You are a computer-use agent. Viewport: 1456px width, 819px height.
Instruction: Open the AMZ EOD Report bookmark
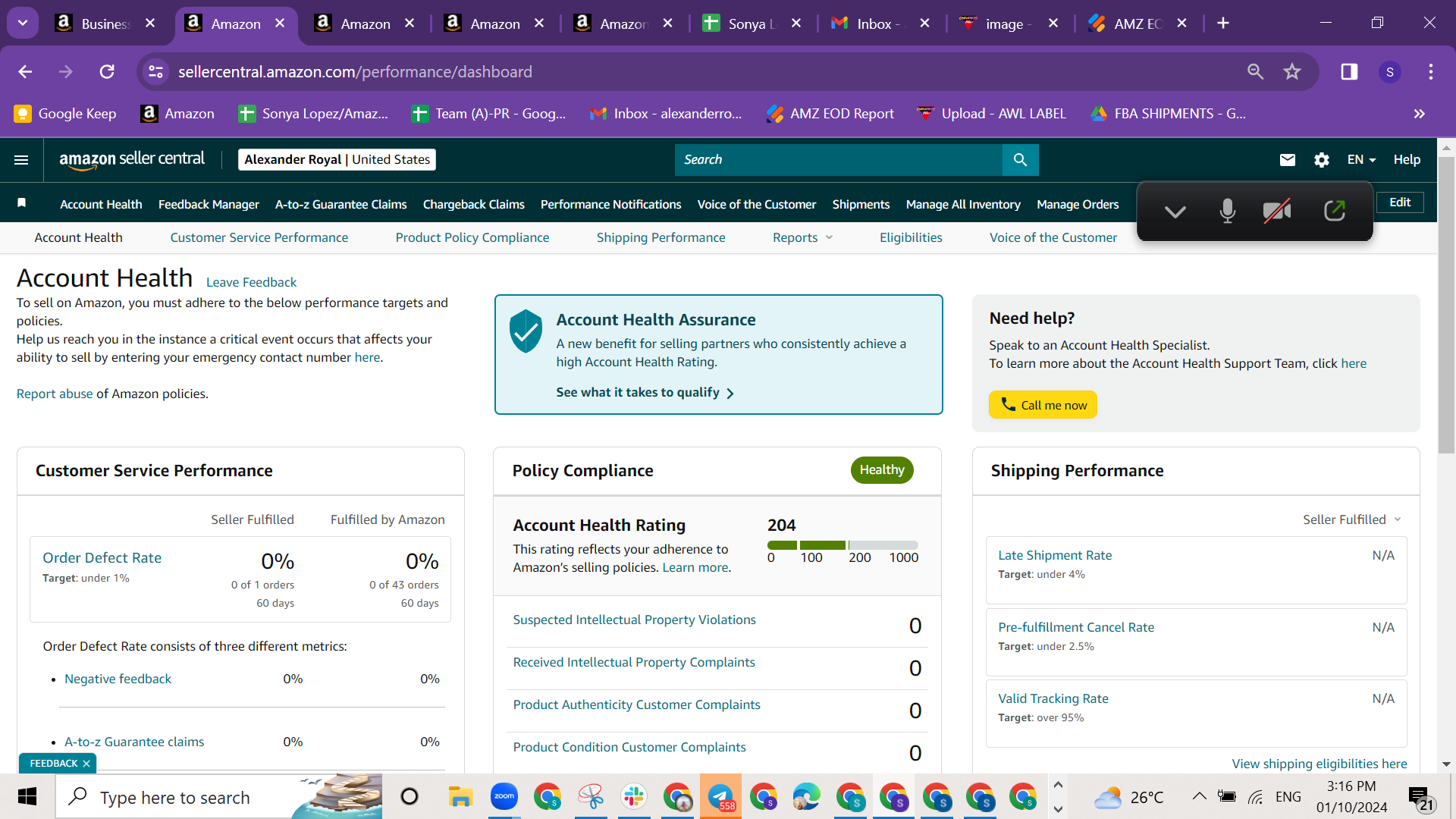[830, 114]
